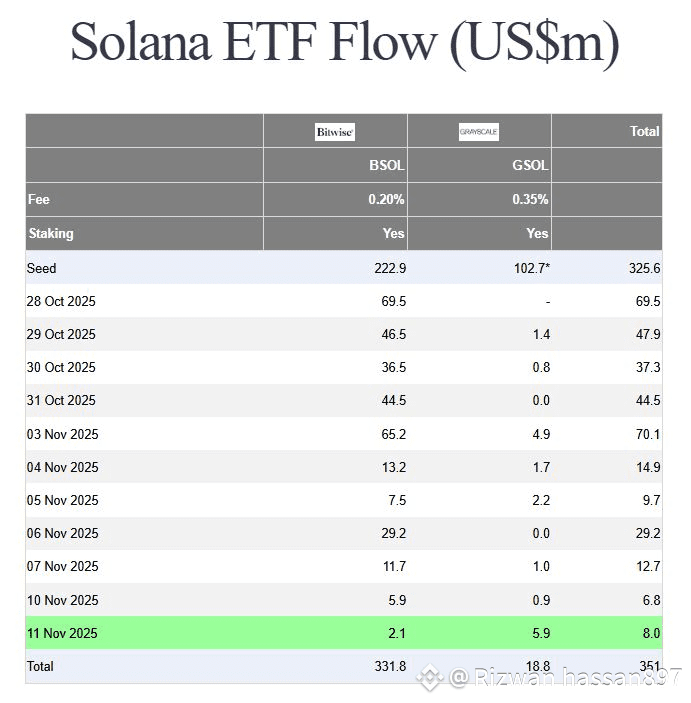
Task: Click the watermark logo before username
Action: coord(431,679)
